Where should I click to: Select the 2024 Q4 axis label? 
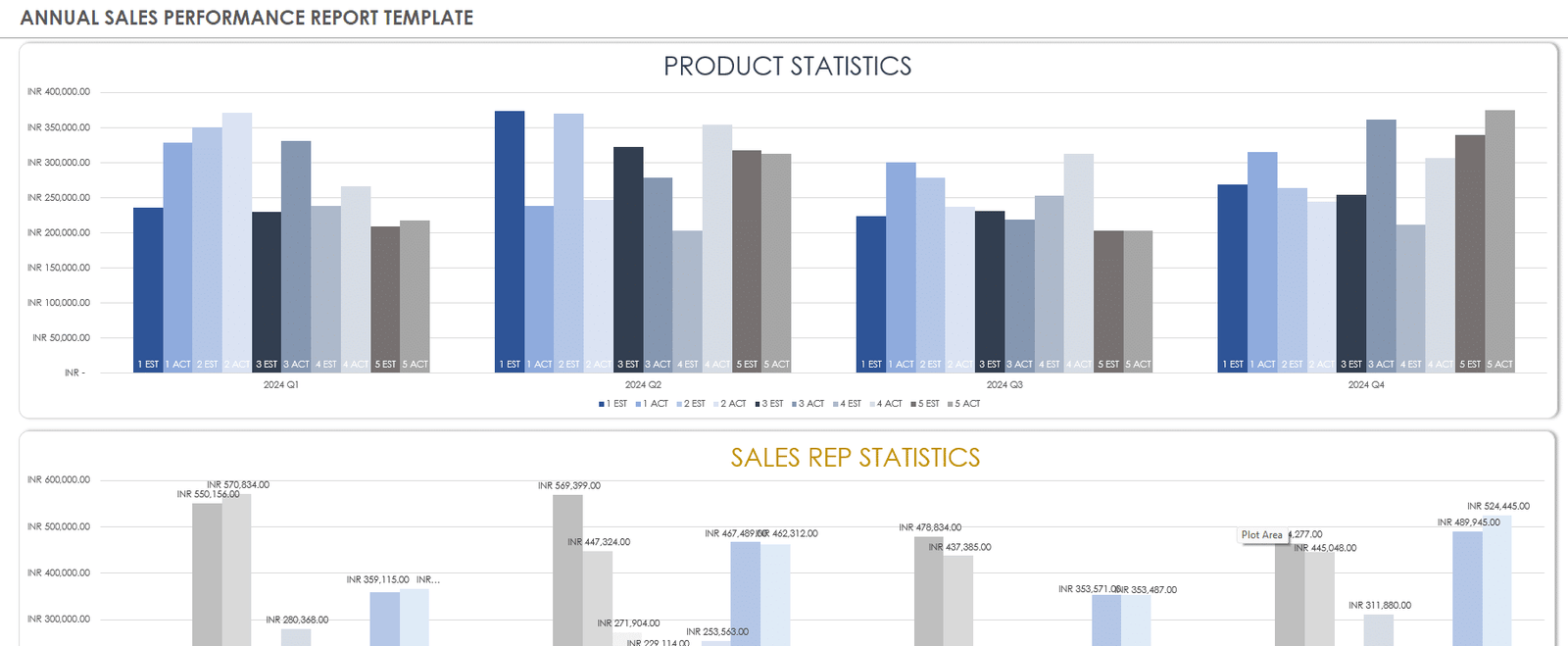click(x=1366, y=385)
